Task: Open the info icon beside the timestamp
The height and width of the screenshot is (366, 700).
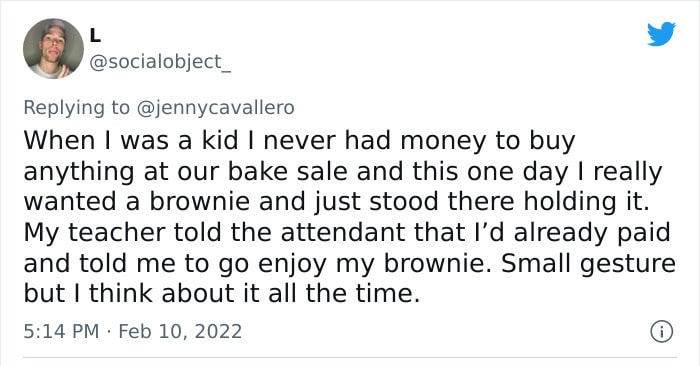Action: pyautogui.click(x=661, y=332)
